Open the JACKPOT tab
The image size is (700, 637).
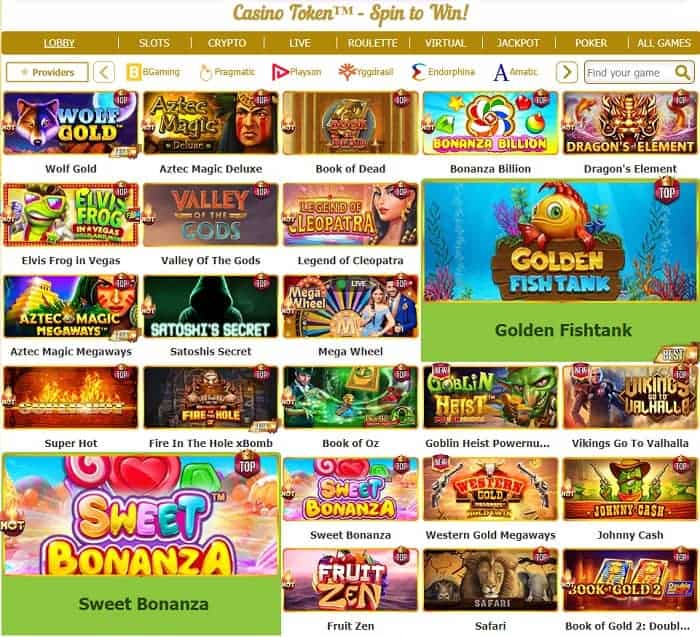518,43
